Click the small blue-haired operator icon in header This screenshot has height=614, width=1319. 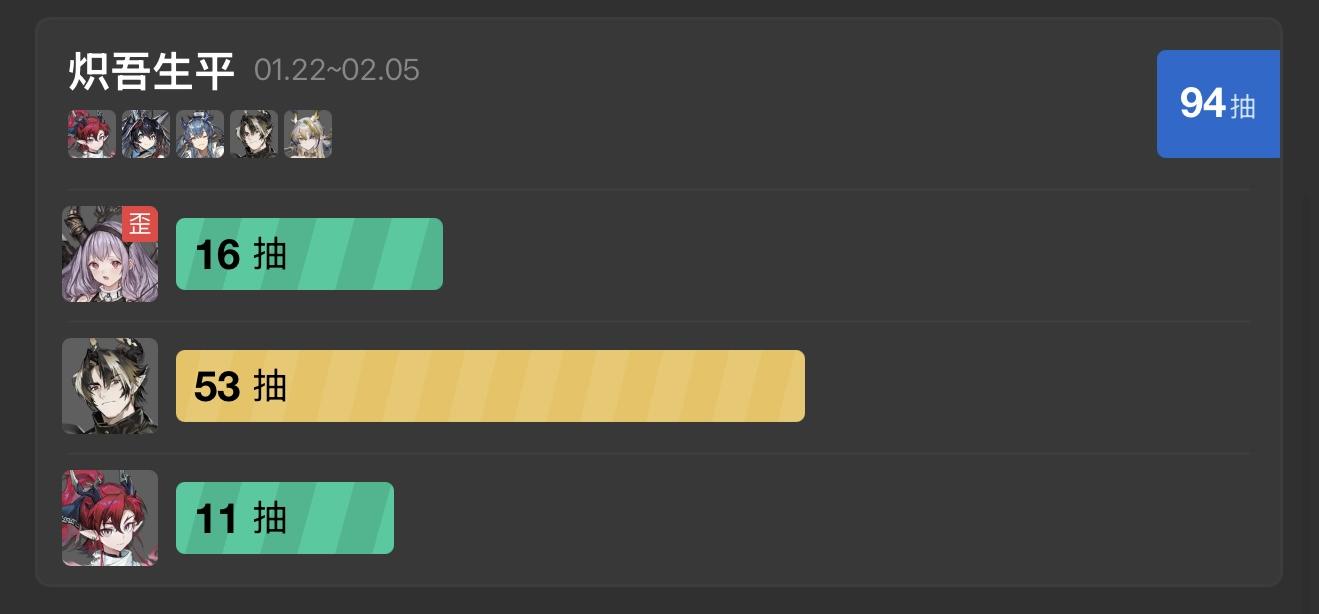point(200,134)
